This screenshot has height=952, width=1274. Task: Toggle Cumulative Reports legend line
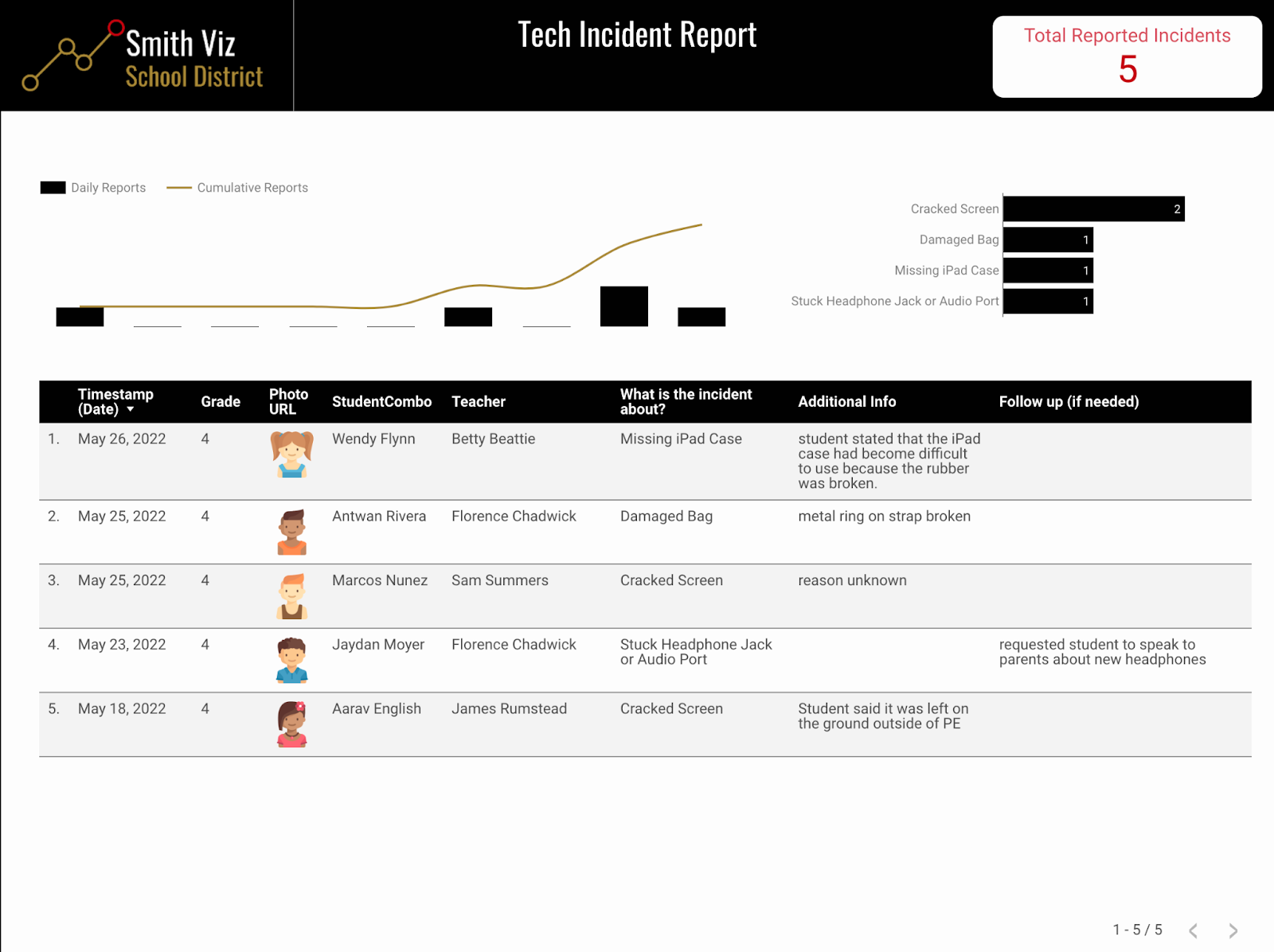(179, 188)
